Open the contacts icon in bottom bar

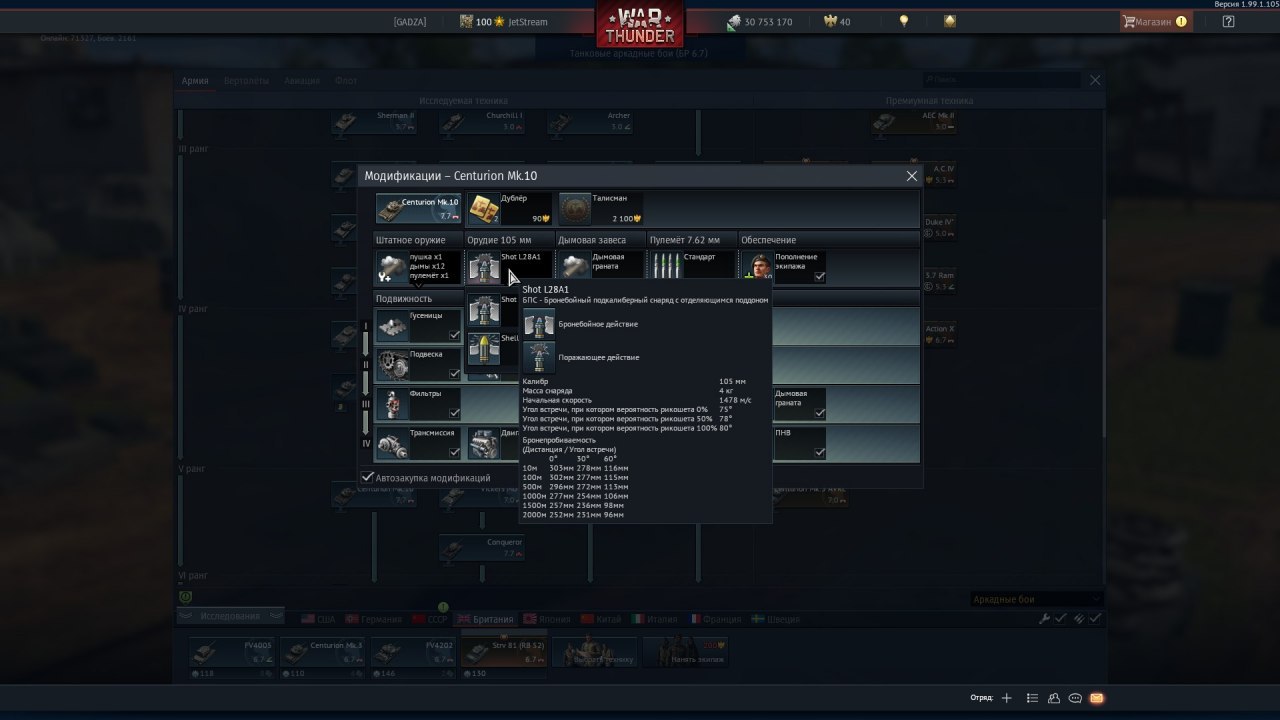[1054, 698]
